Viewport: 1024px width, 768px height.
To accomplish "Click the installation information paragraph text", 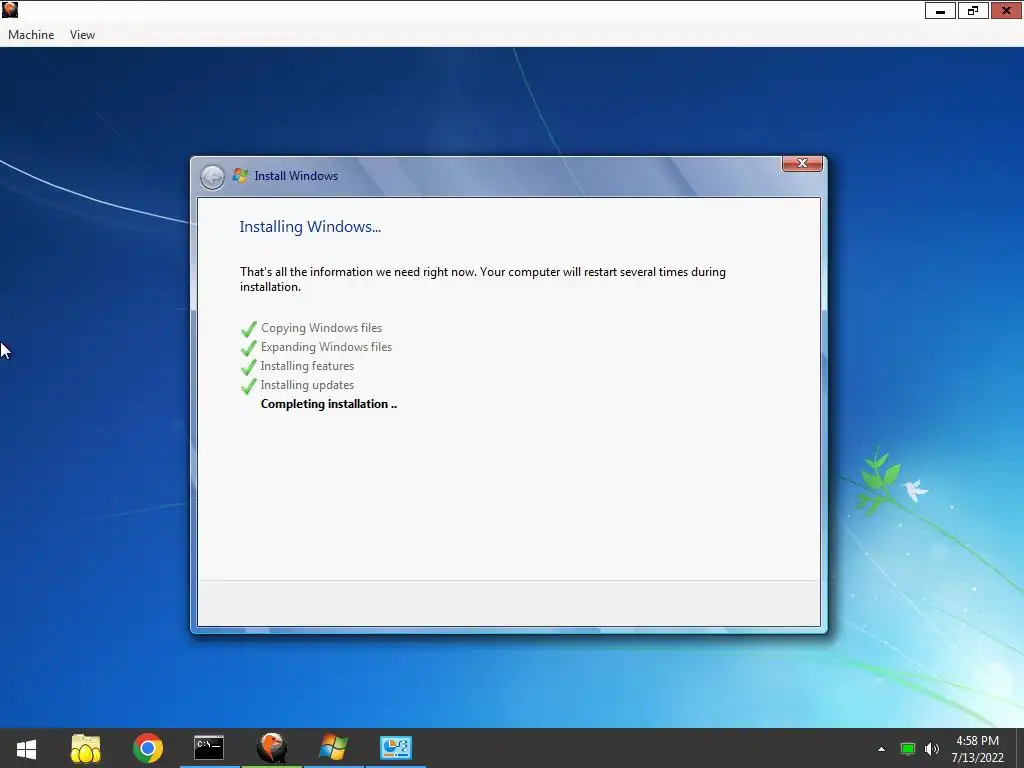I will click(483, 279).
